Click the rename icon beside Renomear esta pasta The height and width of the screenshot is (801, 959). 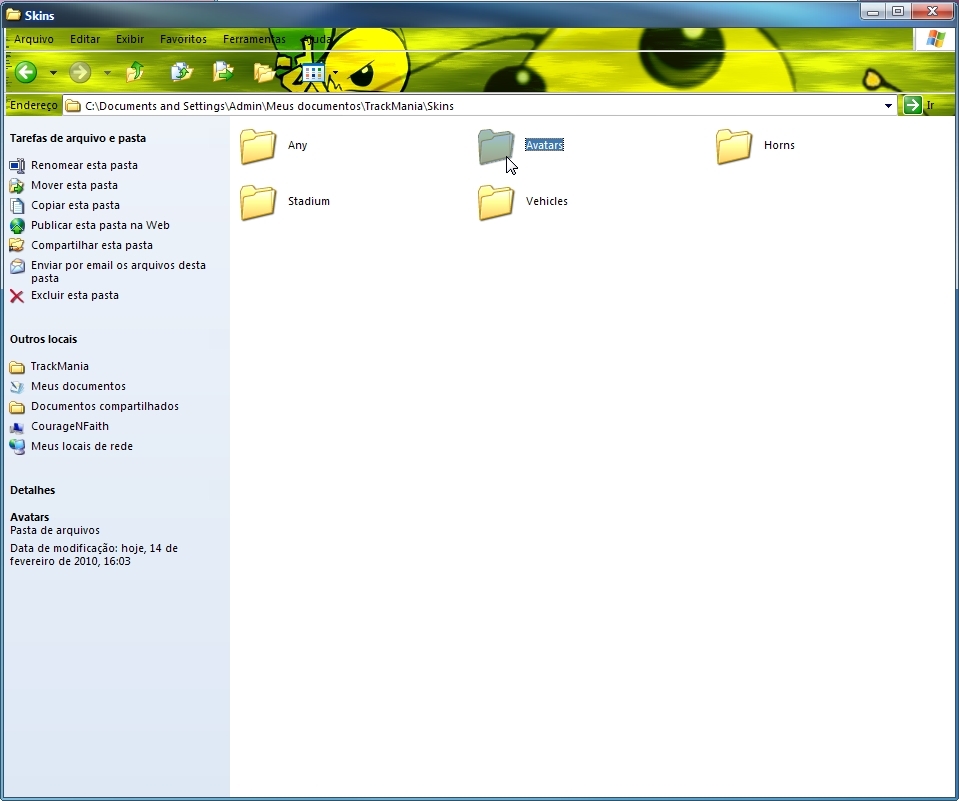(17, 166)
